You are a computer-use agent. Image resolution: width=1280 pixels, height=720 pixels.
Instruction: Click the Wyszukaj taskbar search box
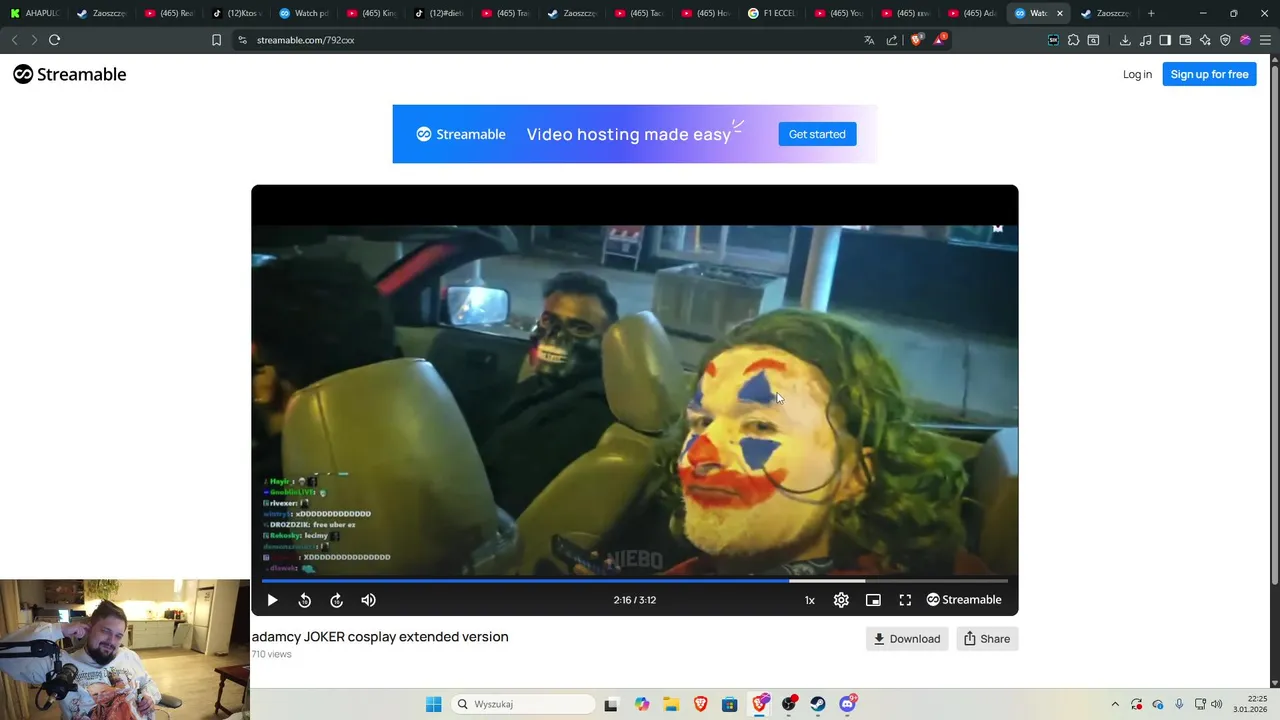521,704
